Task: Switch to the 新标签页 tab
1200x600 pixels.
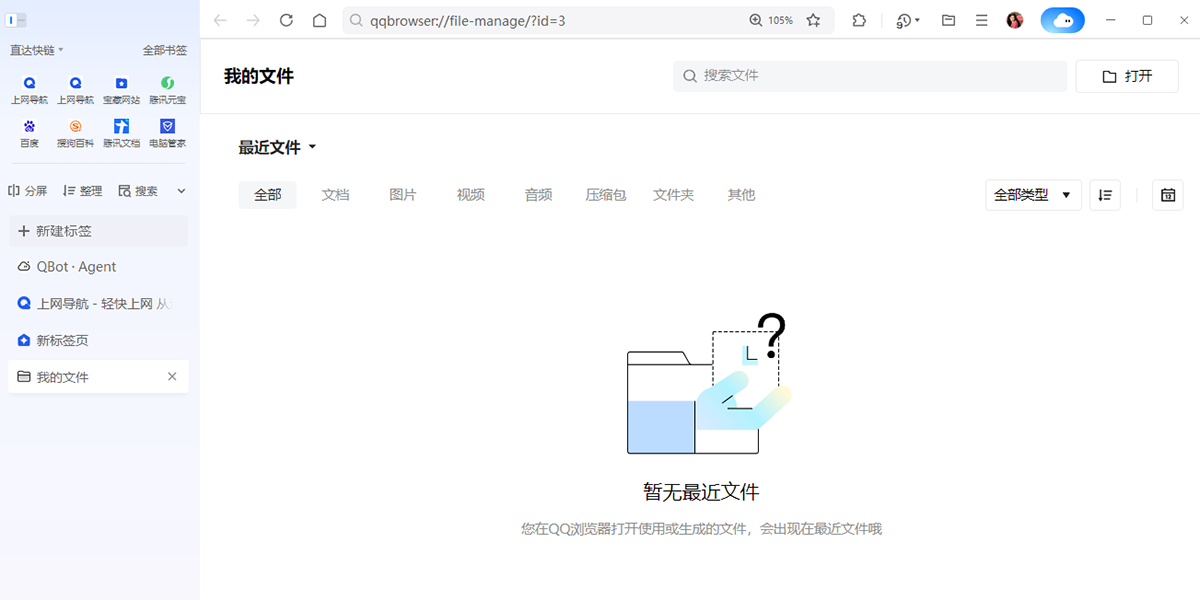Action: 98,341
